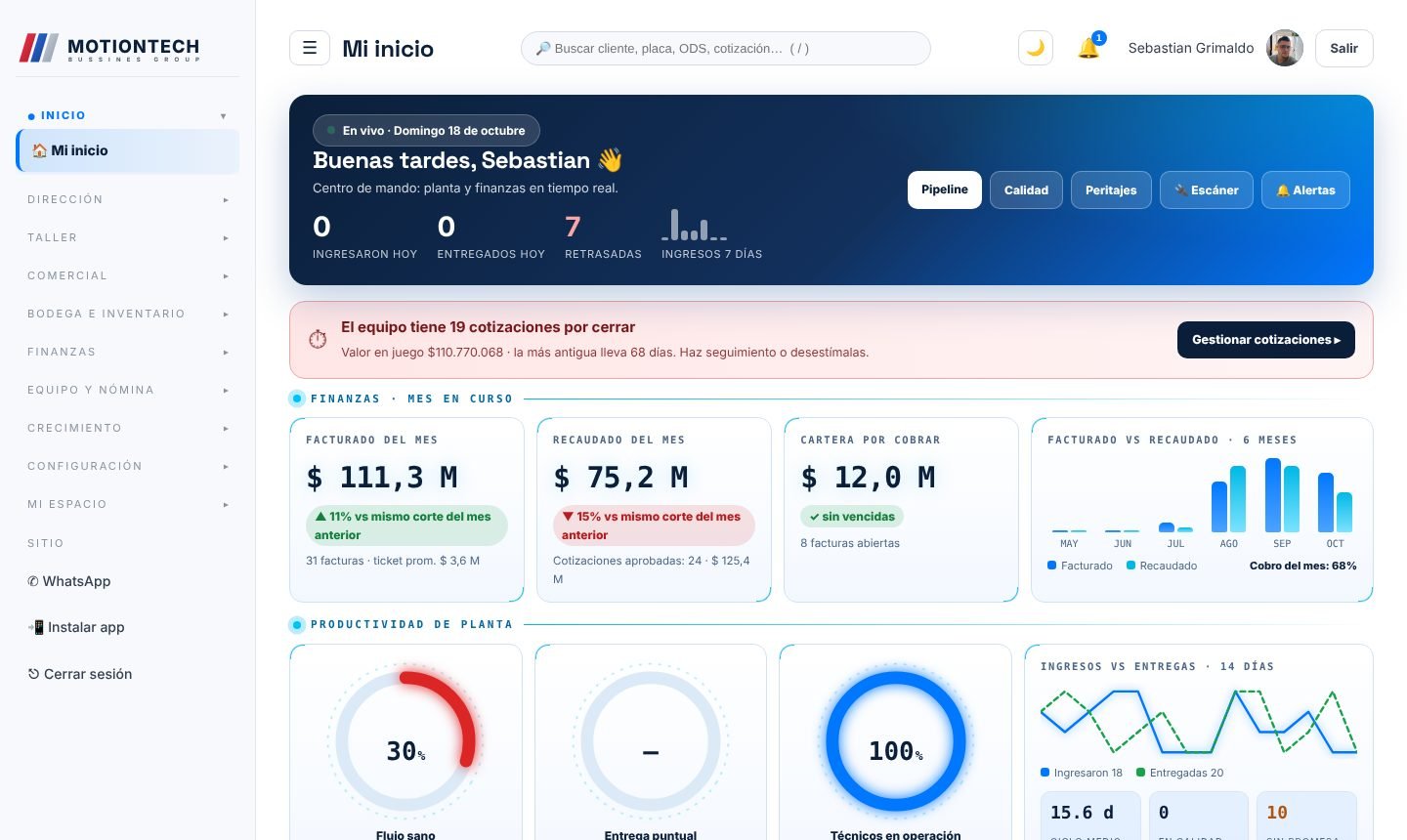Click the Ingresaron 18 legend entry

[x=1082, y=773]
